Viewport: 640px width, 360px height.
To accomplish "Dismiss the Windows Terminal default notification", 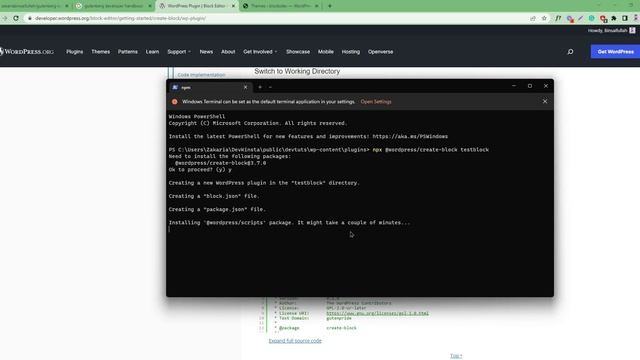I will point(545,101).
